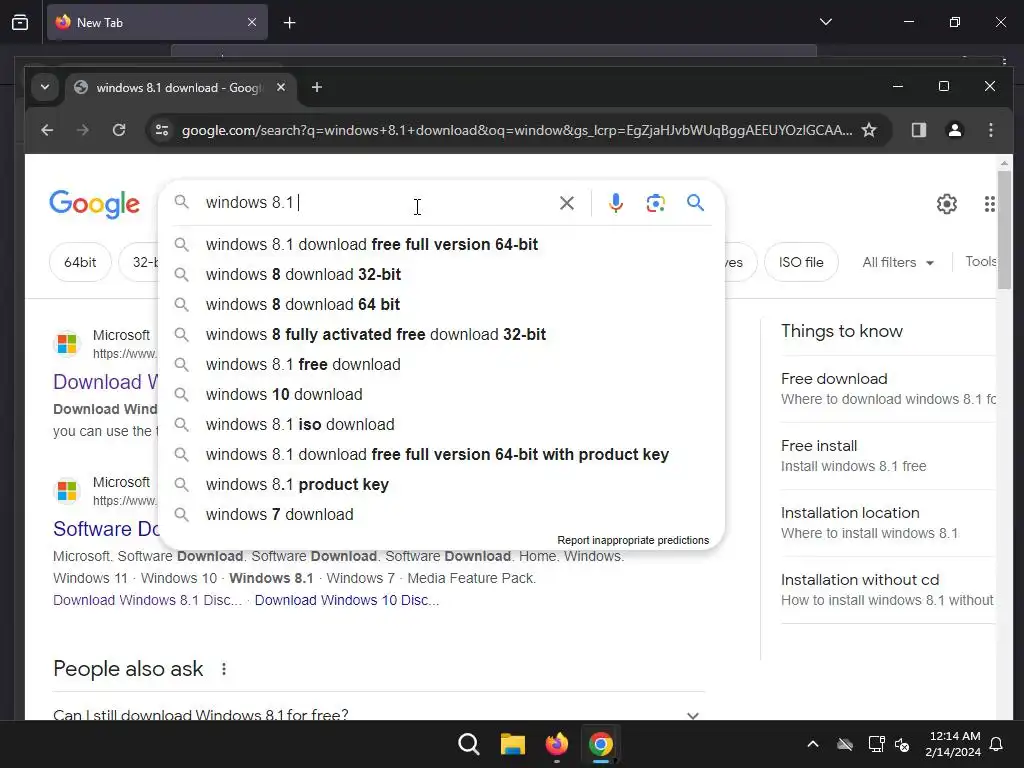
Task: Click the tray network display icon
Action: coord(876,744)
